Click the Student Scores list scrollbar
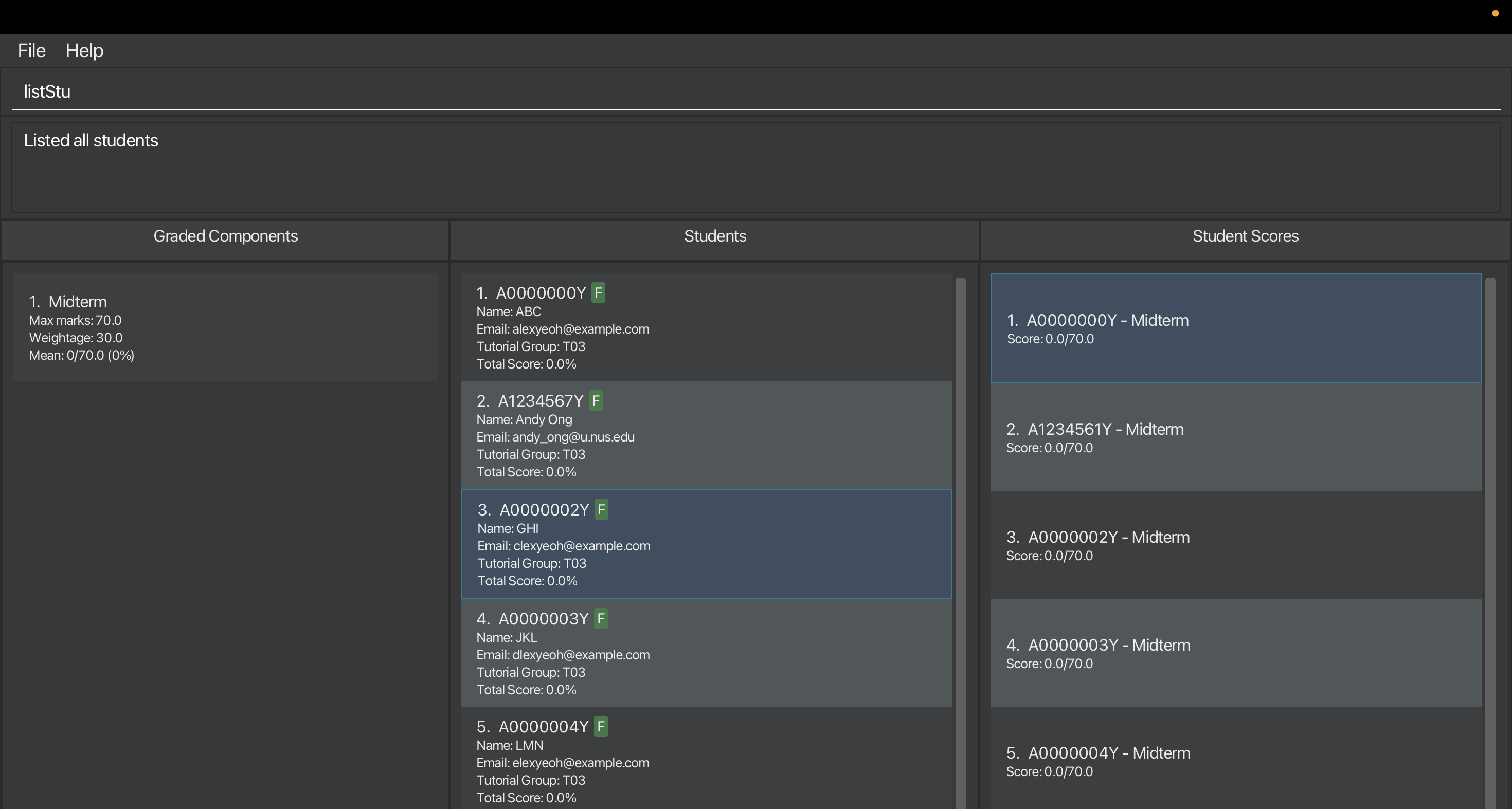Screen dimensions: 1512x809 (1490, 528)
